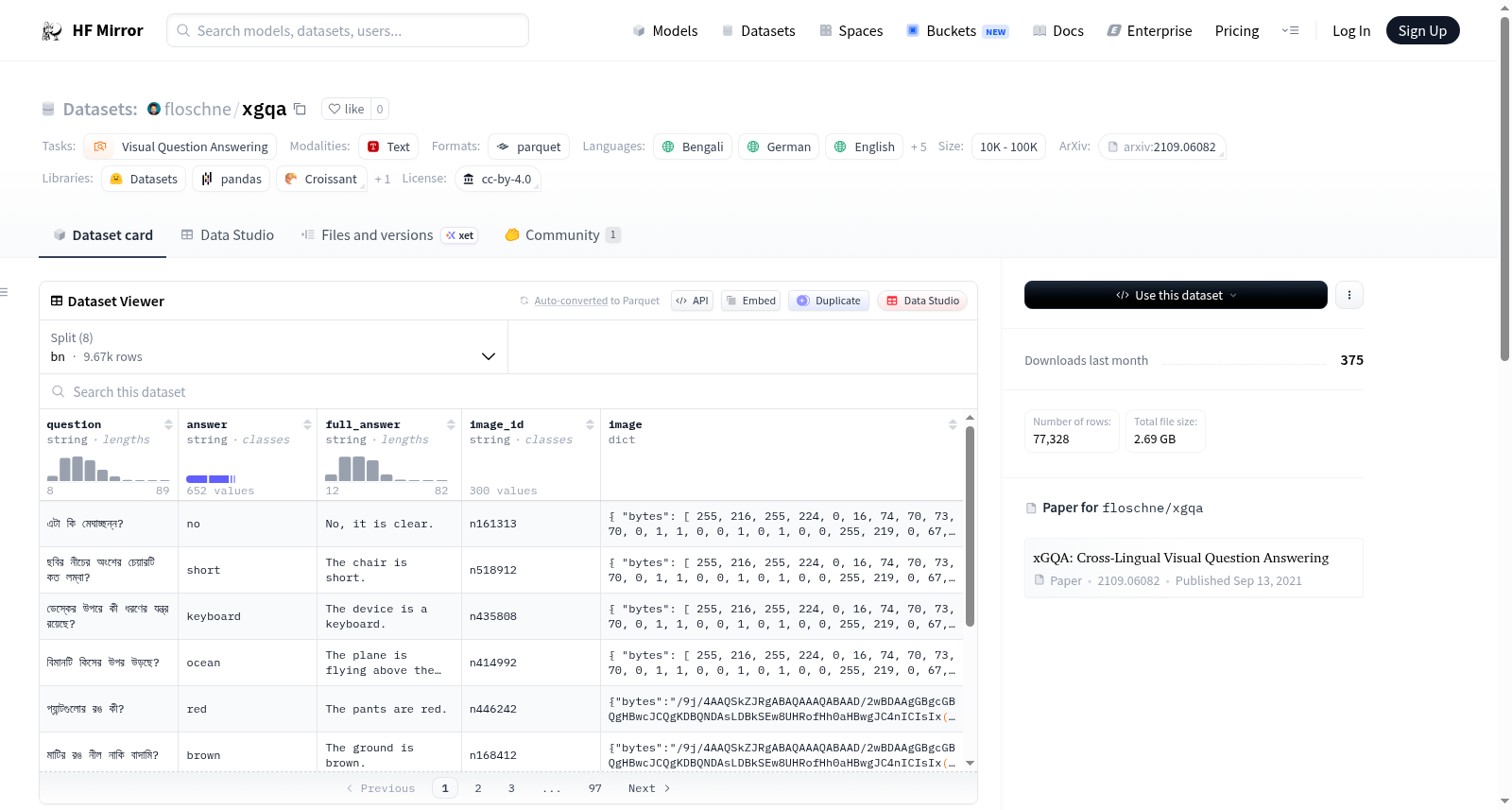Click the Dataset Viewer table icon

57,301
